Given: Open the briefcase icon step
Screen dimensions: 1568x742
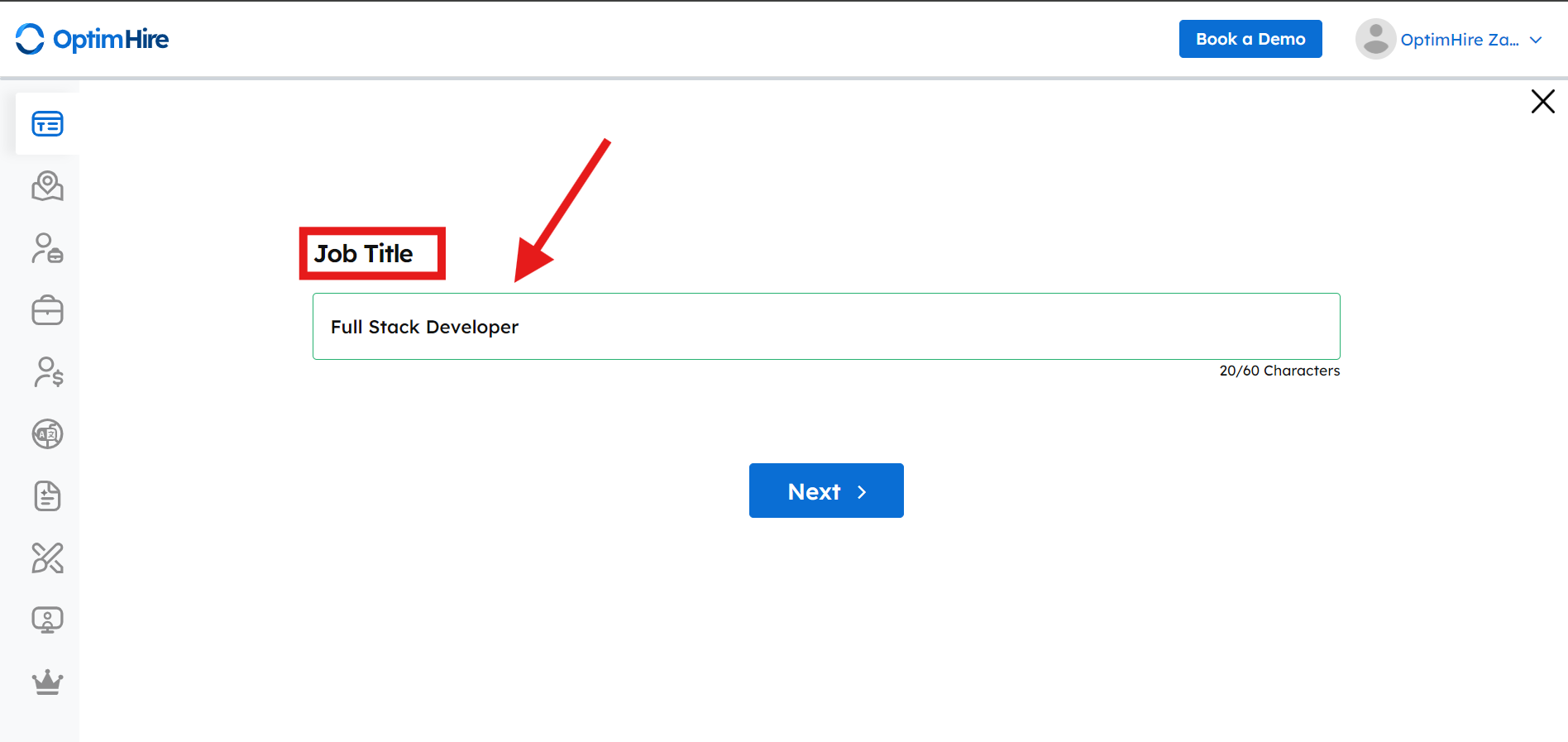Looking at the screenshot, I should point(47,310).
